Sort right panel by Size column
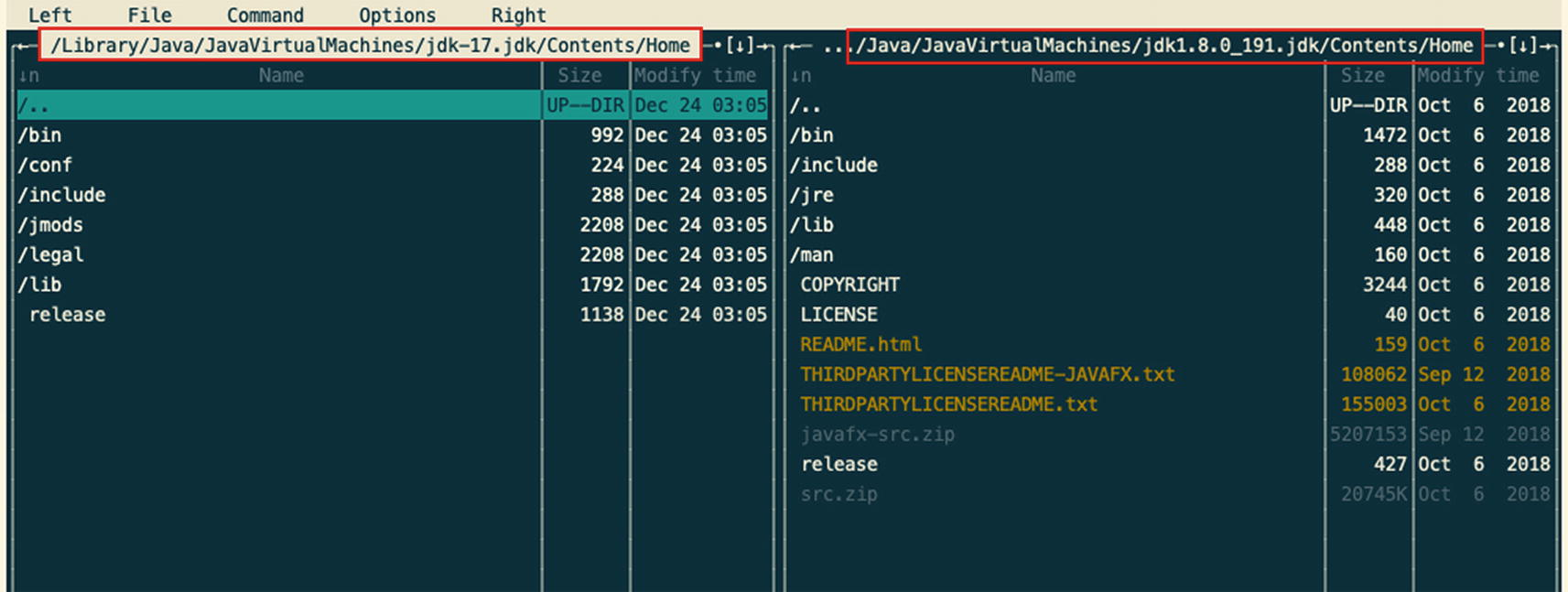The width and height of the screenshot is (1568, 592). point(1363,75)
